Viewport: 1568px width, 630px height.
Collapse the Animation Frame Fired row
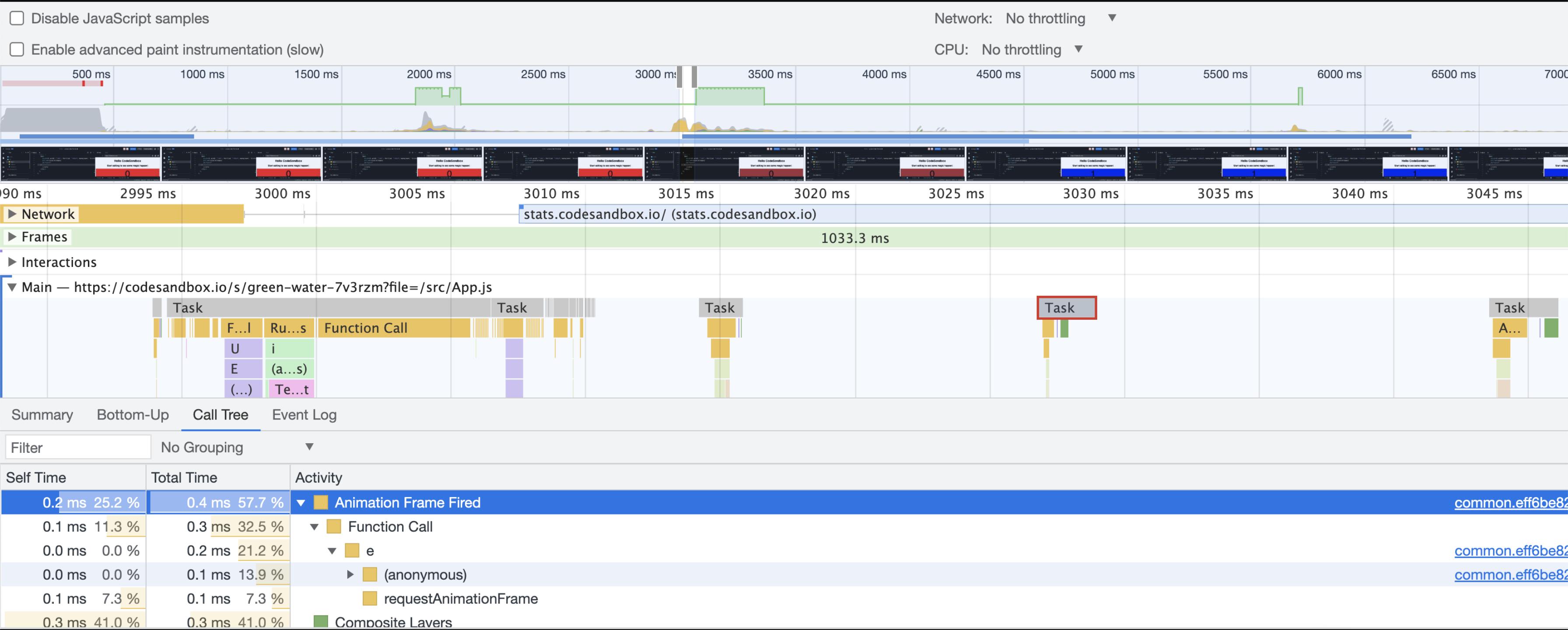click(301, 503)
